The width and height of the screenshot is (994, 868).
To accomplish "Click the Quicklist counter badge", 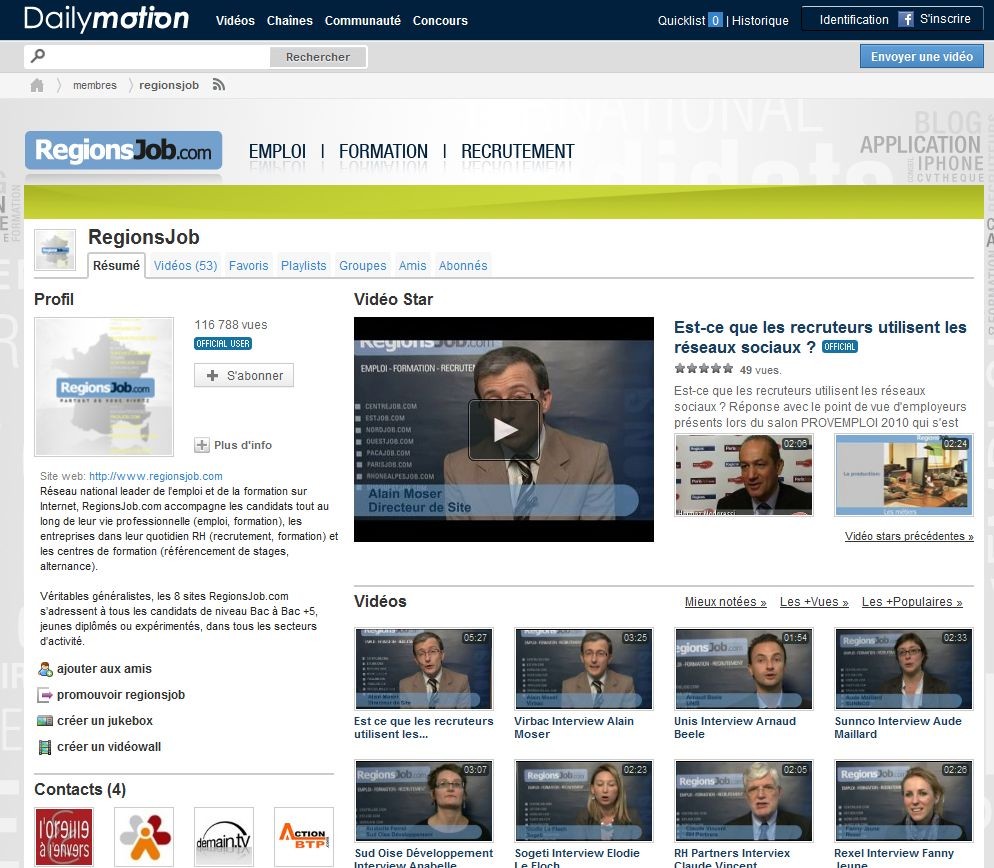I will pos(715,20).
